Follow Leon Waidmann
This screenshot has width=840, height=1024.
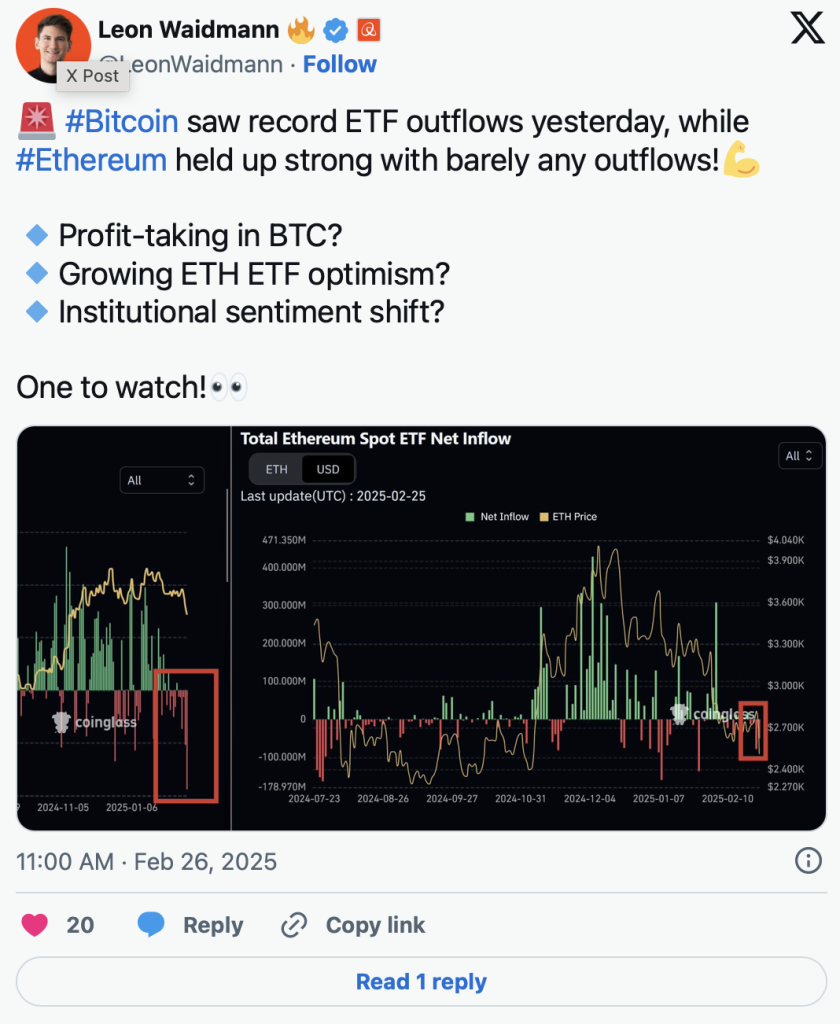tap(340, 64)
